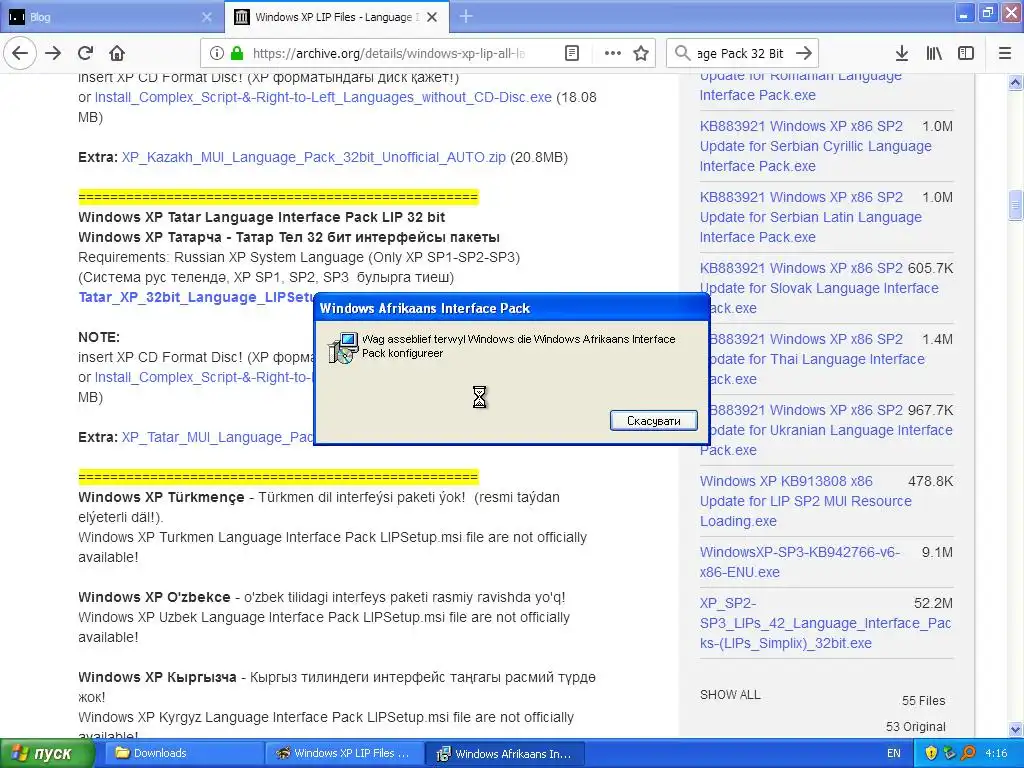Open page actions three-dots menu
The image size is (1024, 768).
613,53
